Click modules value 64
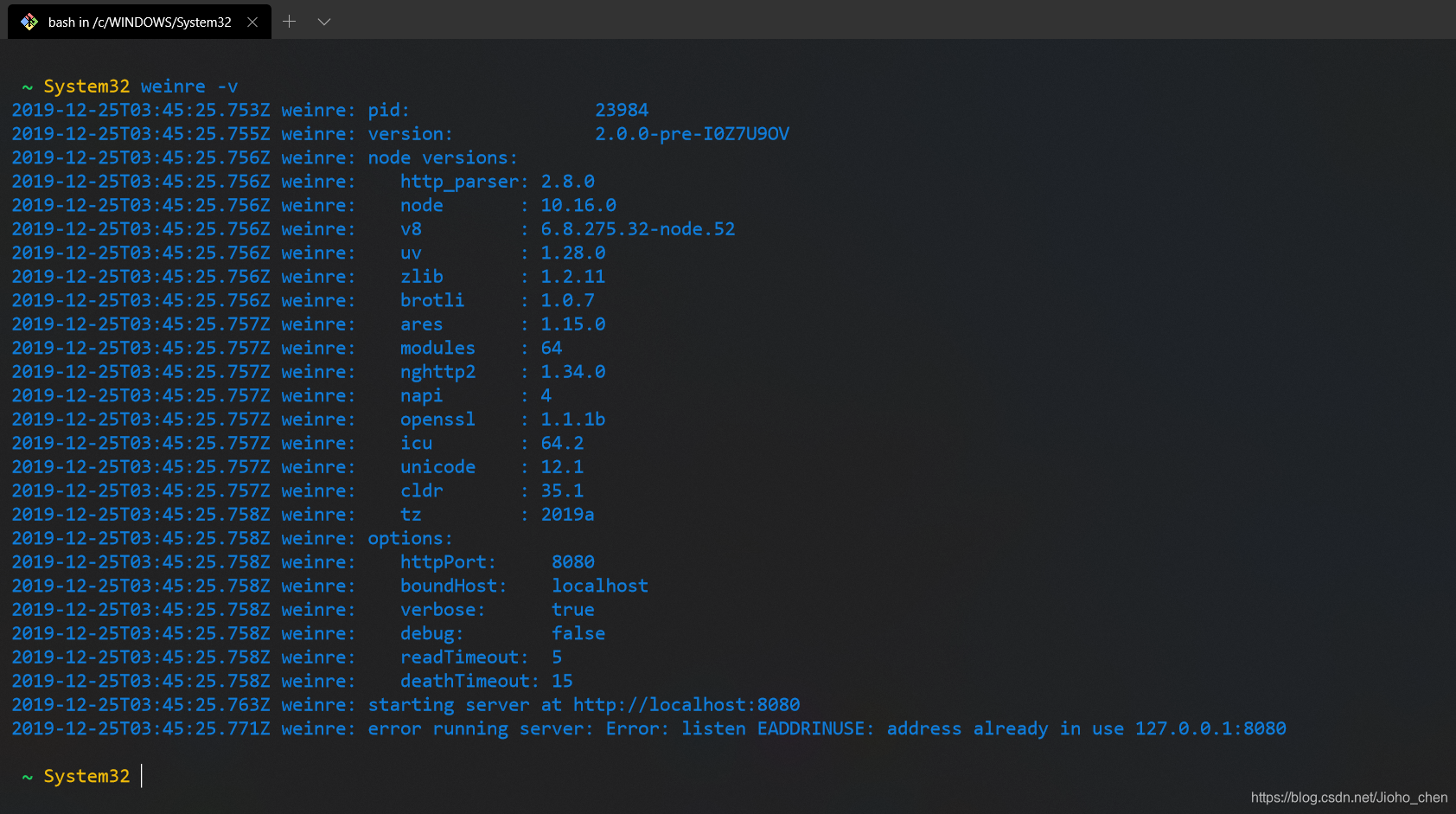The width and height of the screenshot is (1456, 814). tap(552, 348)
